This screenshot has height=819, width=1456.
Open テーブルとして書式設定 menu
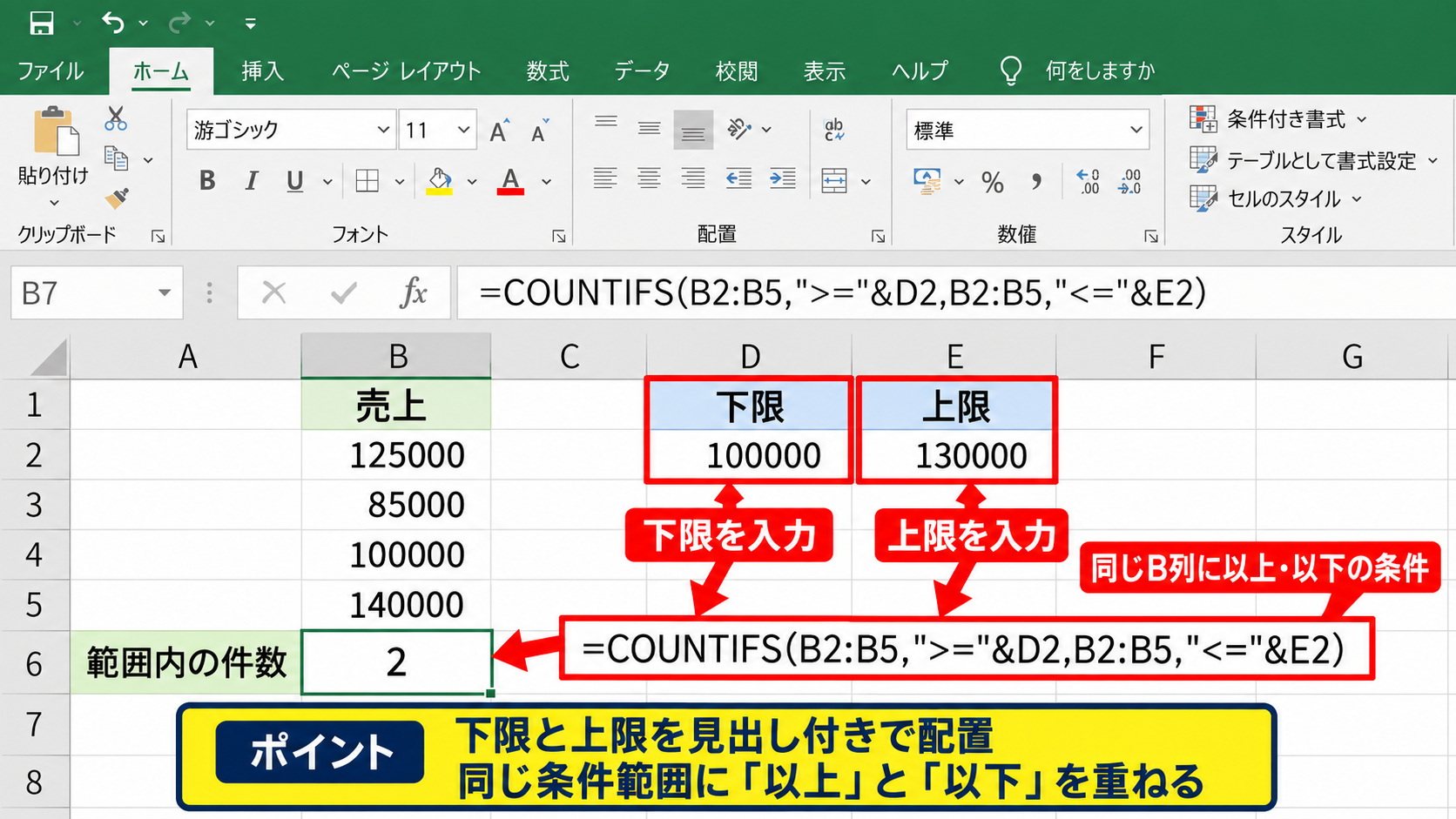[x=1313, y=160]
